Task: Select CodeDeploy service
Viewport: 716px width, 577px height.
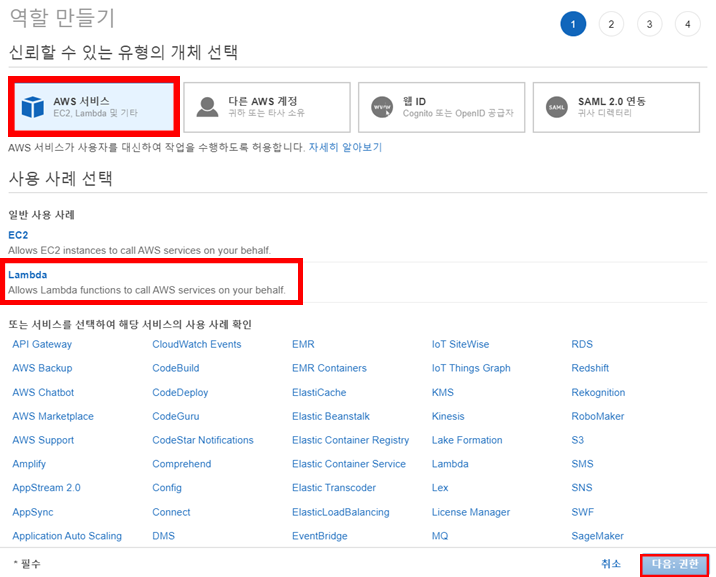Action: pos(180,392)
